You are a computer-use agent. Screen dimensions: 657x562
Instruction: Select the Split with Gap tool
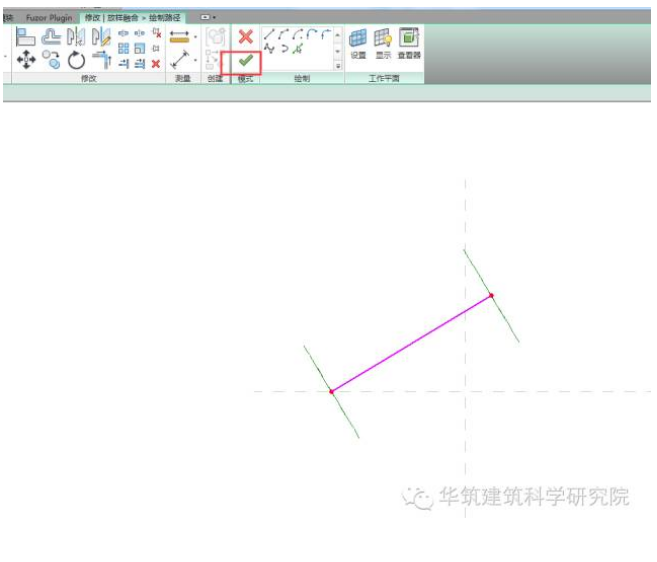coord(140,33)
